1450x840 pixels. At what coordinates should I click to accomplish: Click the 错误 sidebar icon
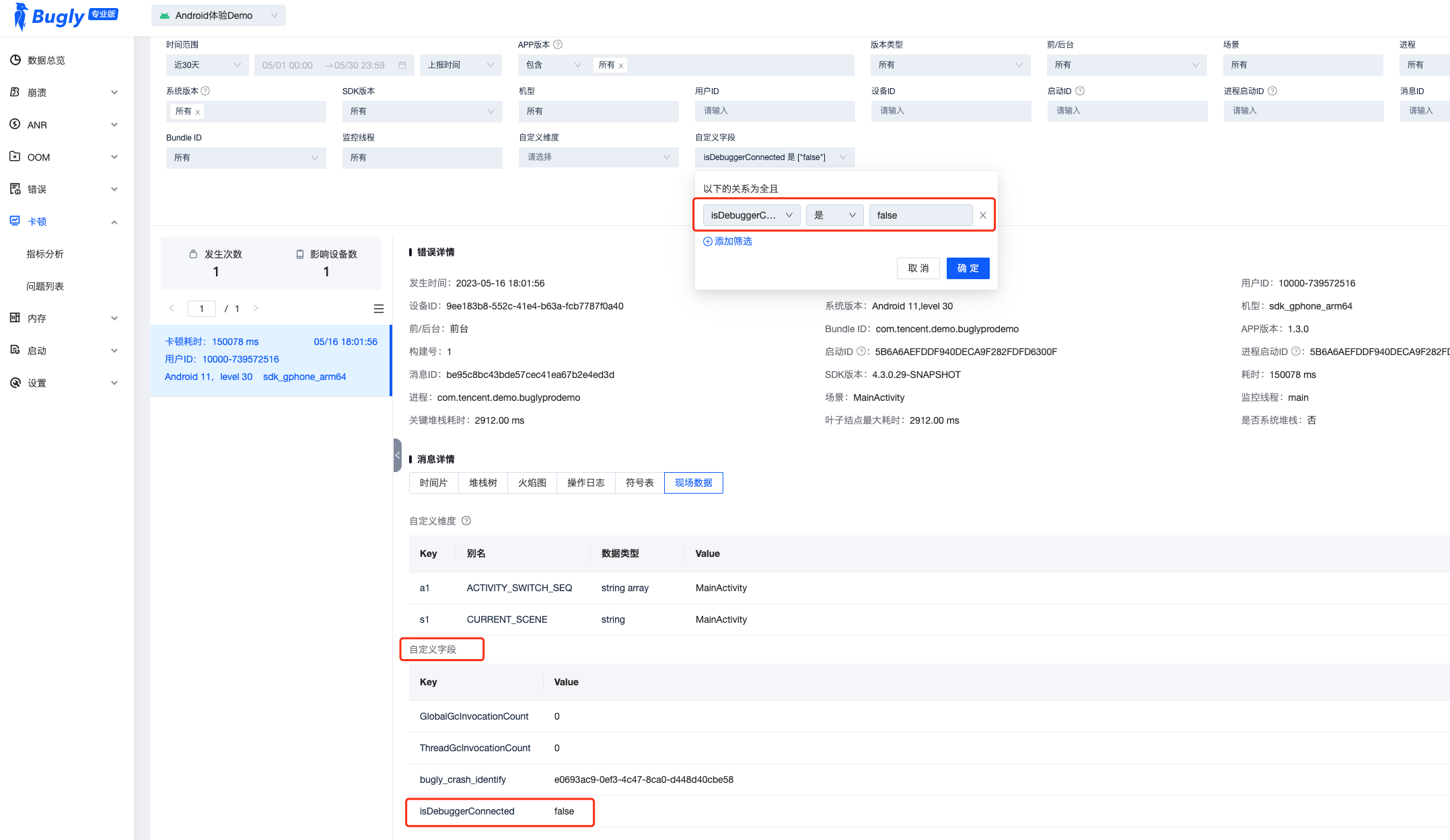(15, 189)
